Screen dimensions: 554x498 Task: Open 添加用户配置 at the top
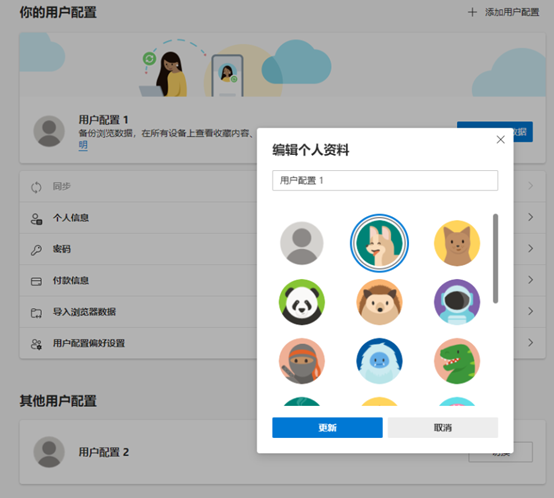[503, 12]
